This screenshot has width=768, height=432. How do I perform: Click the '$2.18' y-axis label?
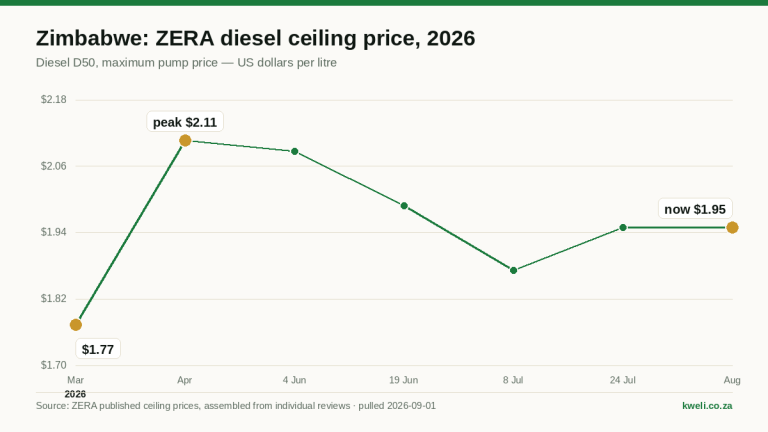[x=53, y=99]
